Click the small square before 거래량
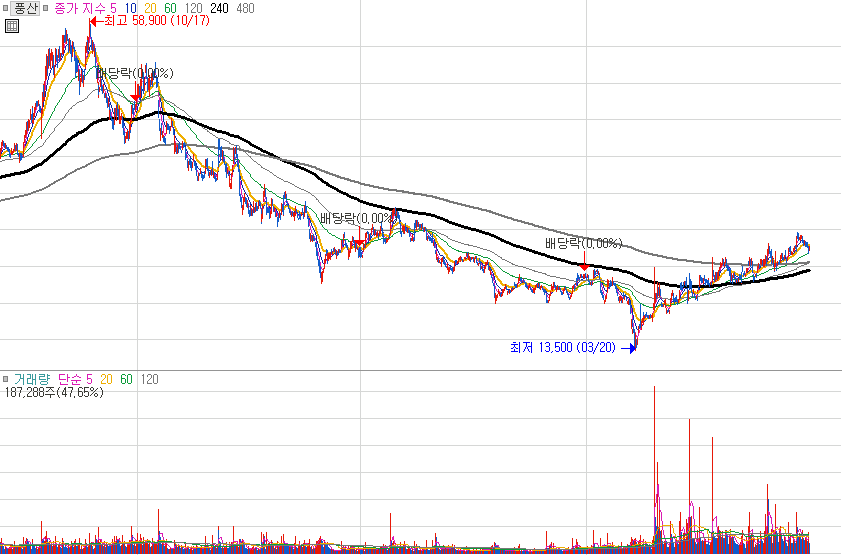Viewport: 842px width, 555px height. 5,379
